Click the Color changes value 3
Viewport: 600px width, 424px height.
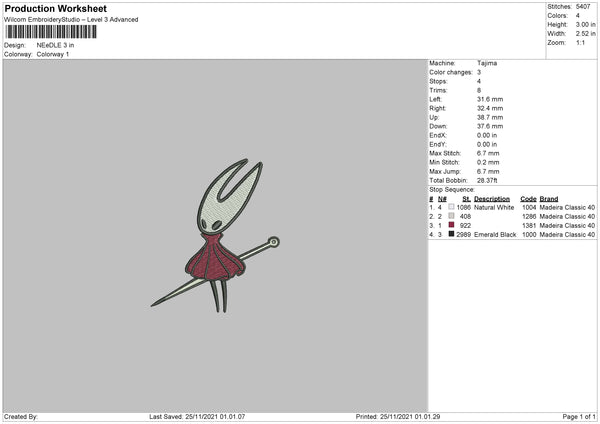[479, 72]
